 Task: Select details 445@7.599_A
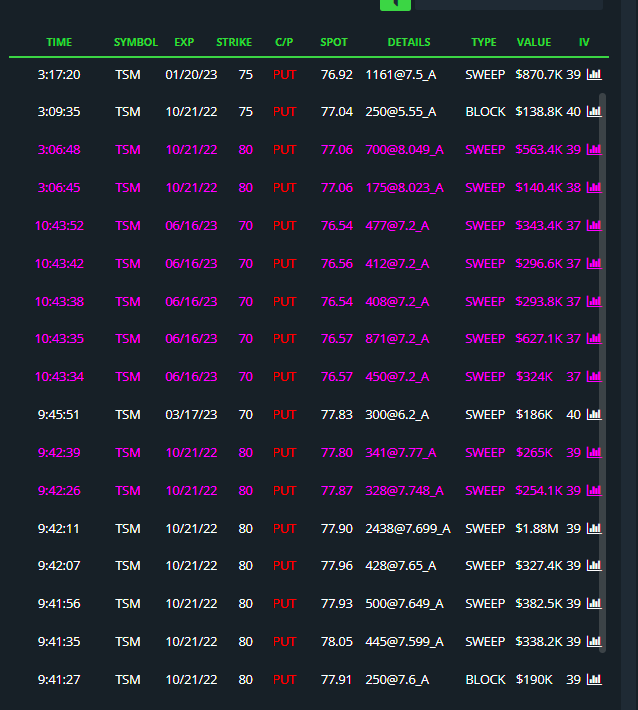click(x=404, y=643)
